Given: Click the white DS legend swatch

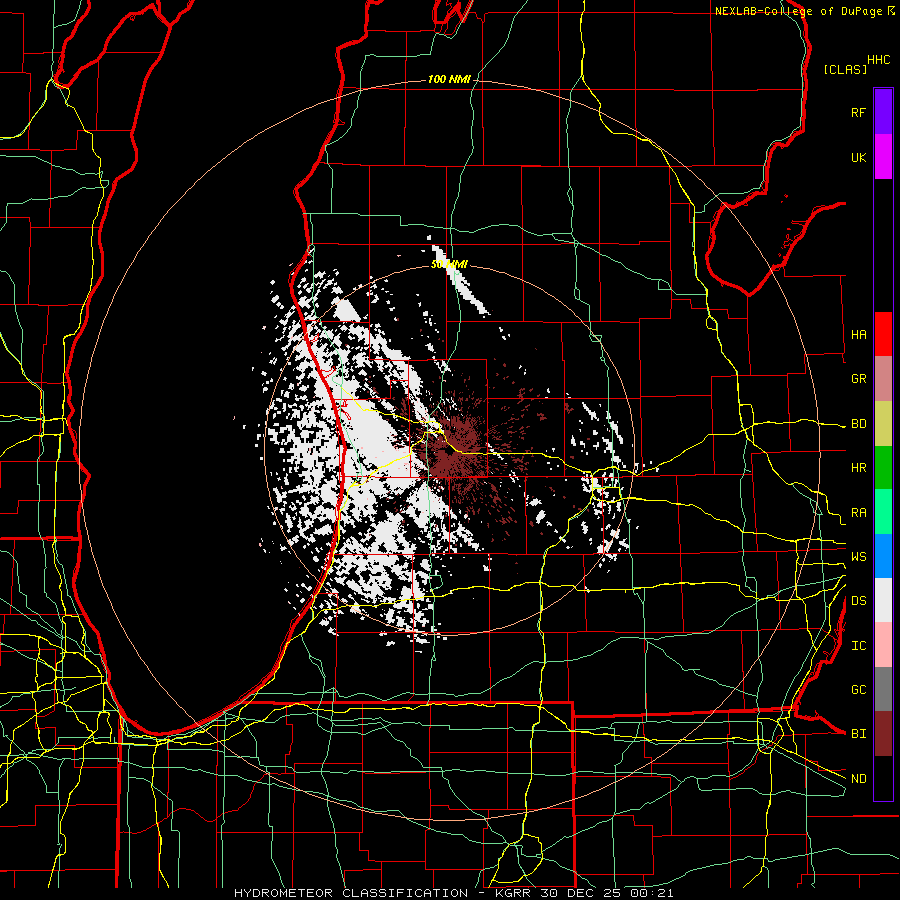Looking at the screenshot, I should 883,600.
